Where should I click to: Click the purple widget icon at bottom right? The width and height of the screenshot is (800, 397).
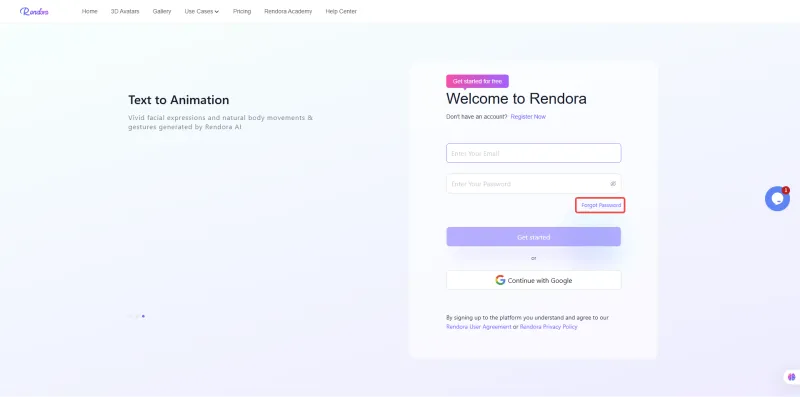tap(791, 377)
